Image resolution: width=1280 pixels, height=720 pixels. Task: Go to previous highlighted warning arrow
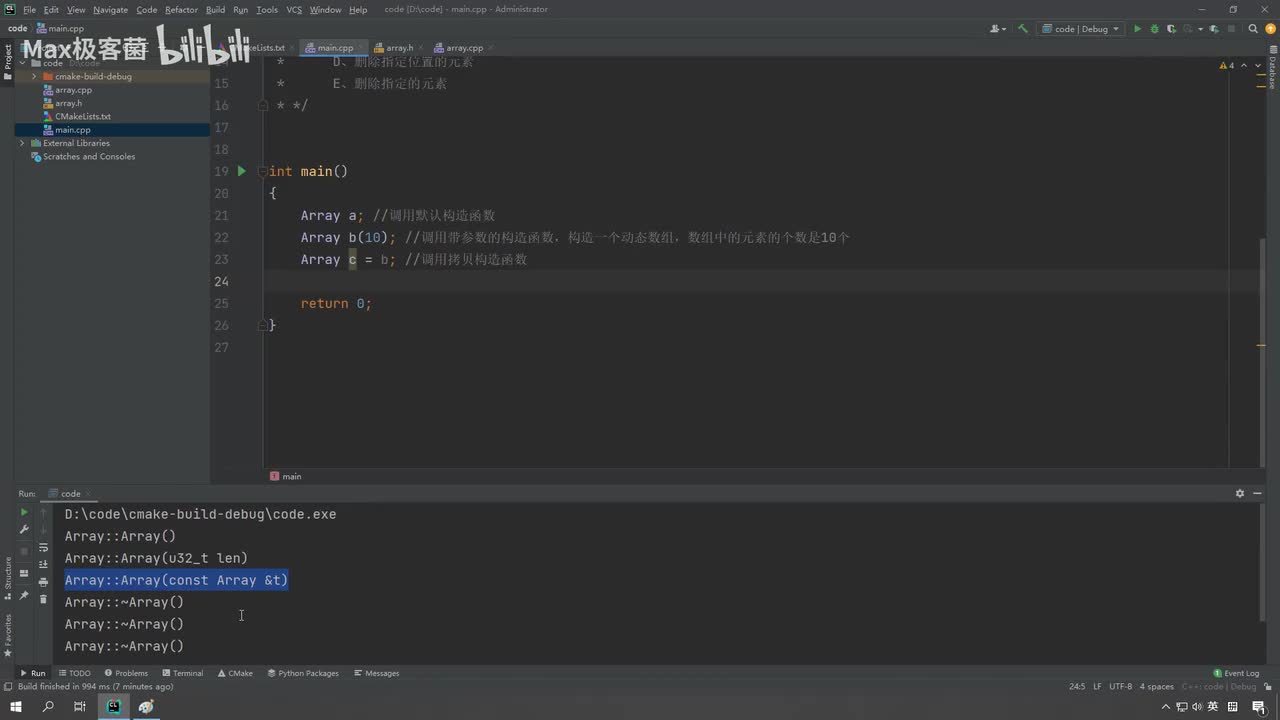point(1244,65)
